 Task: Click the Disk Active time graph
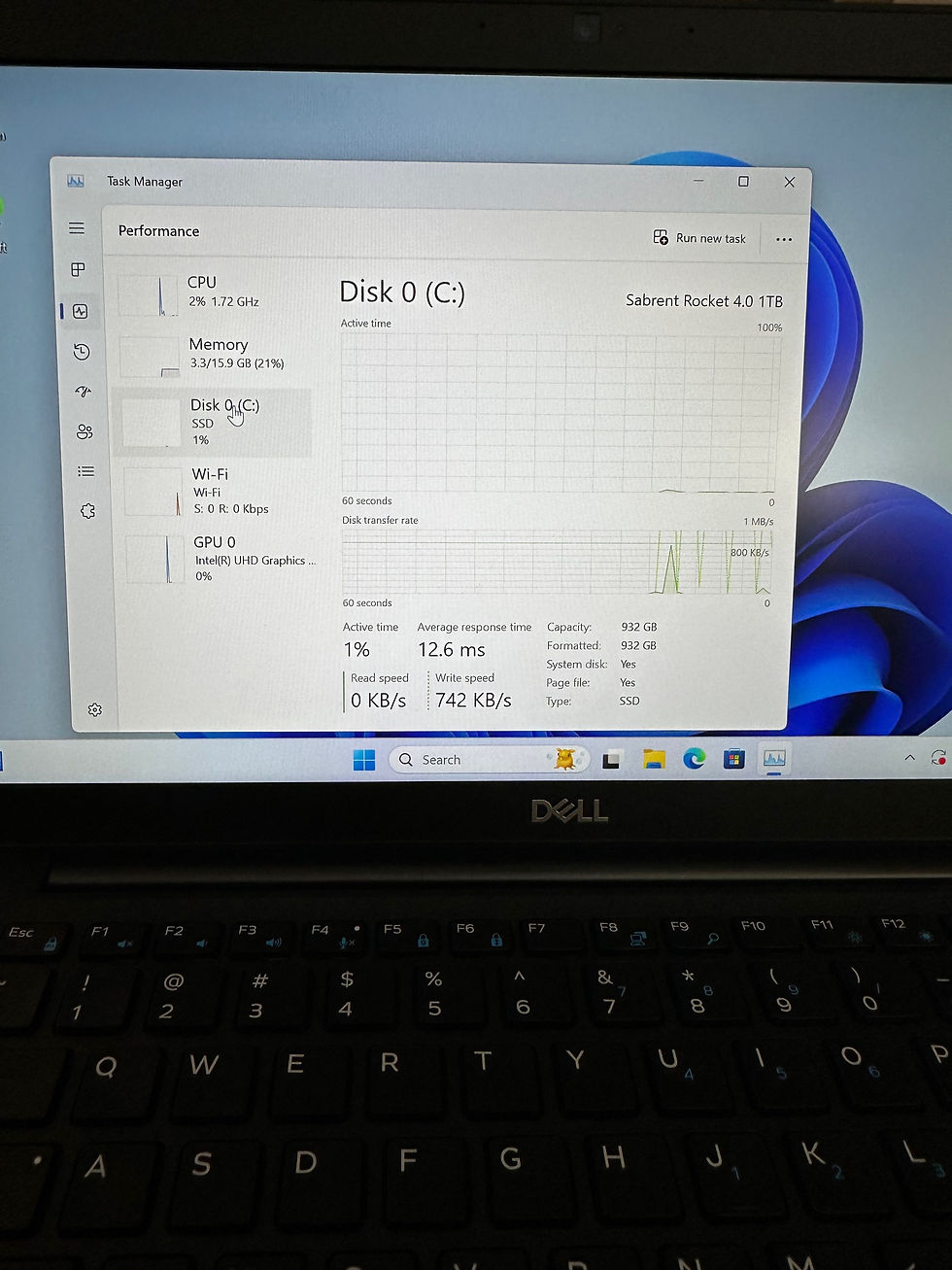click(x=559, y=414)
